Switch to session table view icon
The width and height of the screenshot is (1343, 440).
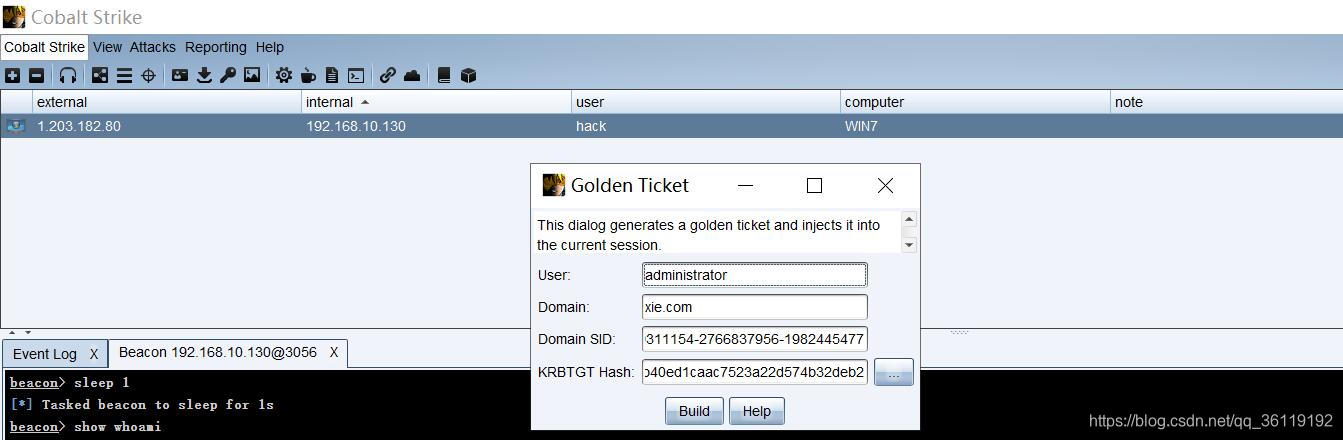(x=124, y=75)
